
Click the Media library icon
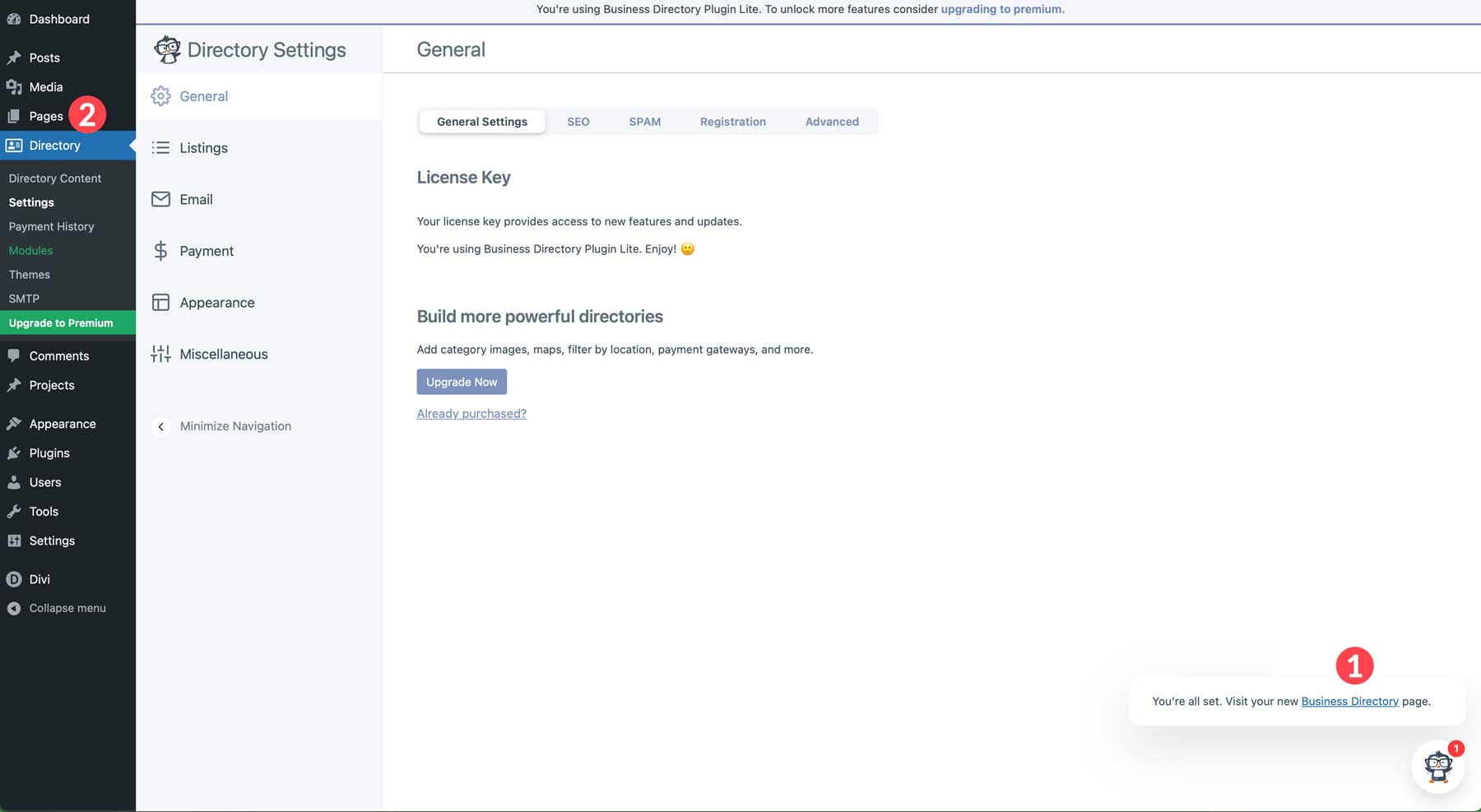tap(15, 86)
